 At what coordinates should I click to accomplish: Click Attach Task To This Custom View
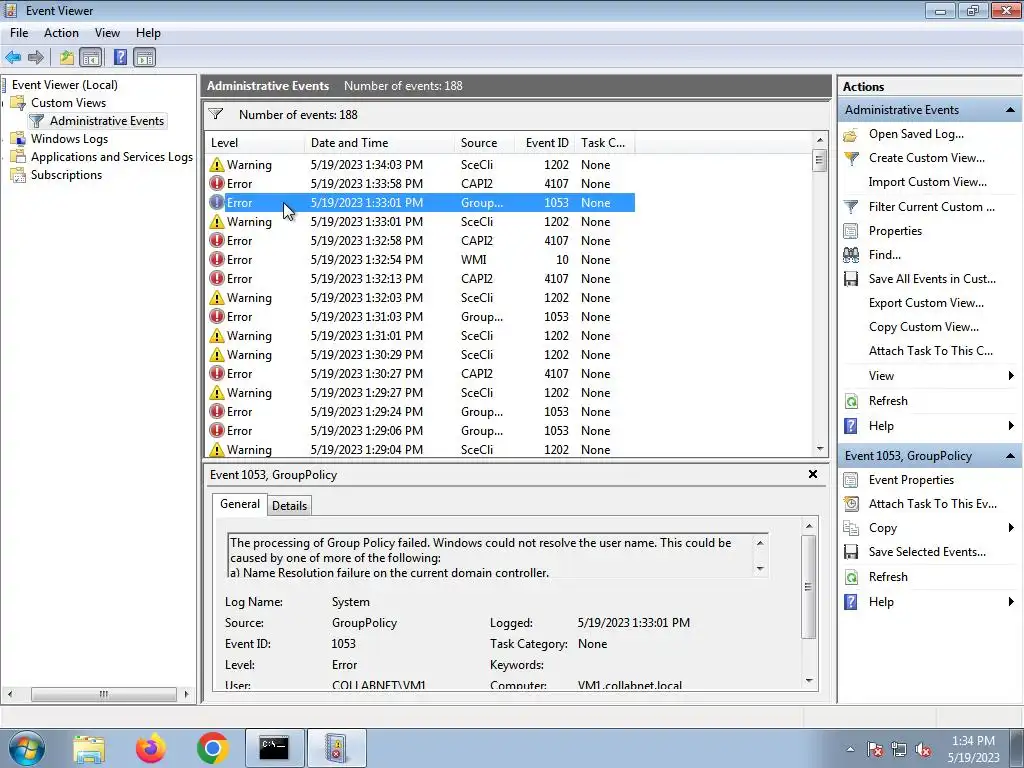tap(931, 352)
